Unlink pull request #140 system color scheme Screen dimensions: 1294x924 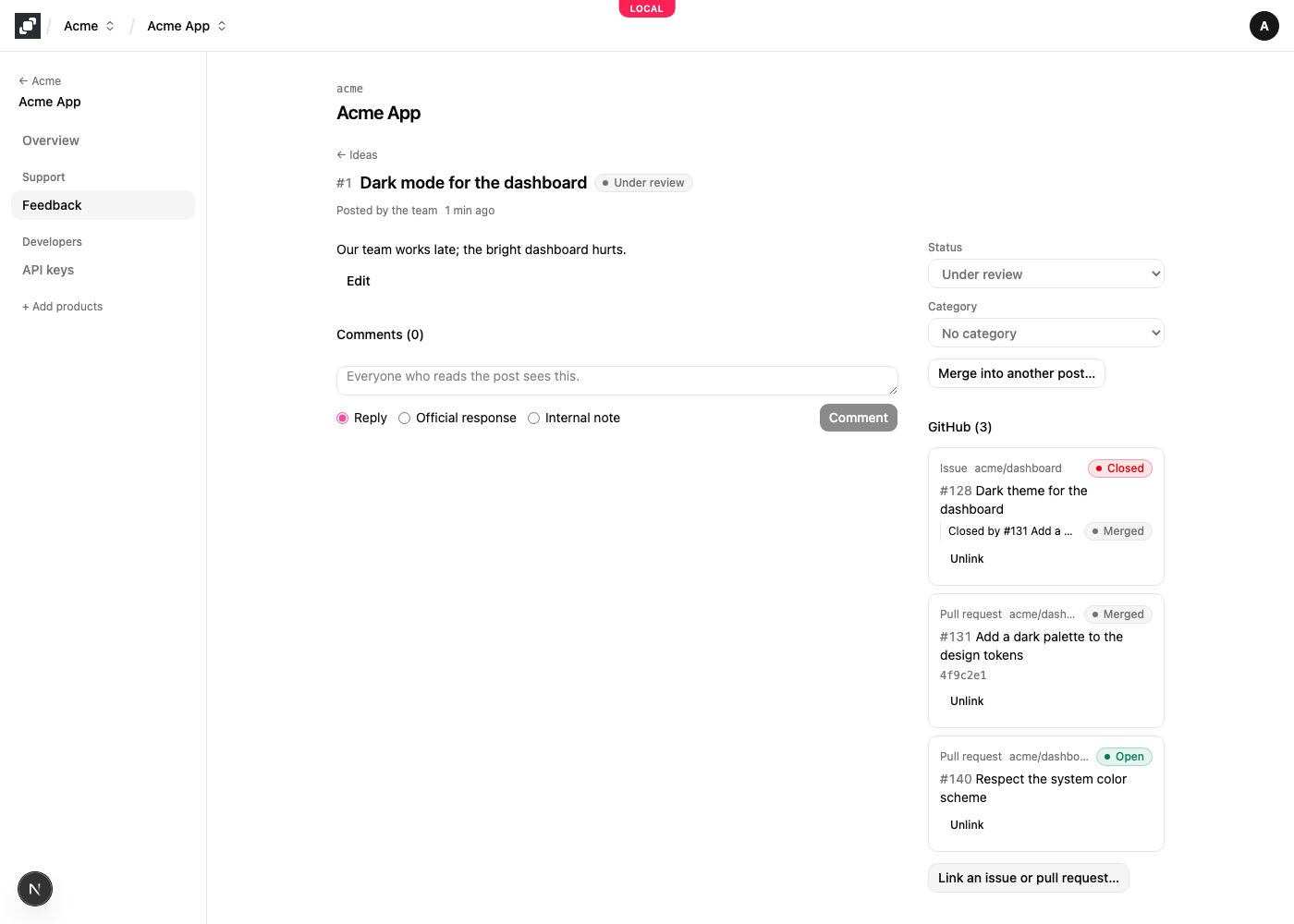[x=967, y=825]
